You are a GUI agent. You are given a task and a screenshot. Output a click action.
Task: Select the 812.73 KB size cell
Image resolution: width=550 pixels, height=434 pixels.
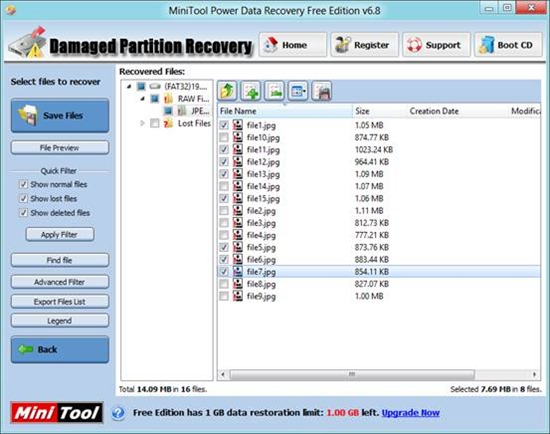(371, 223)
